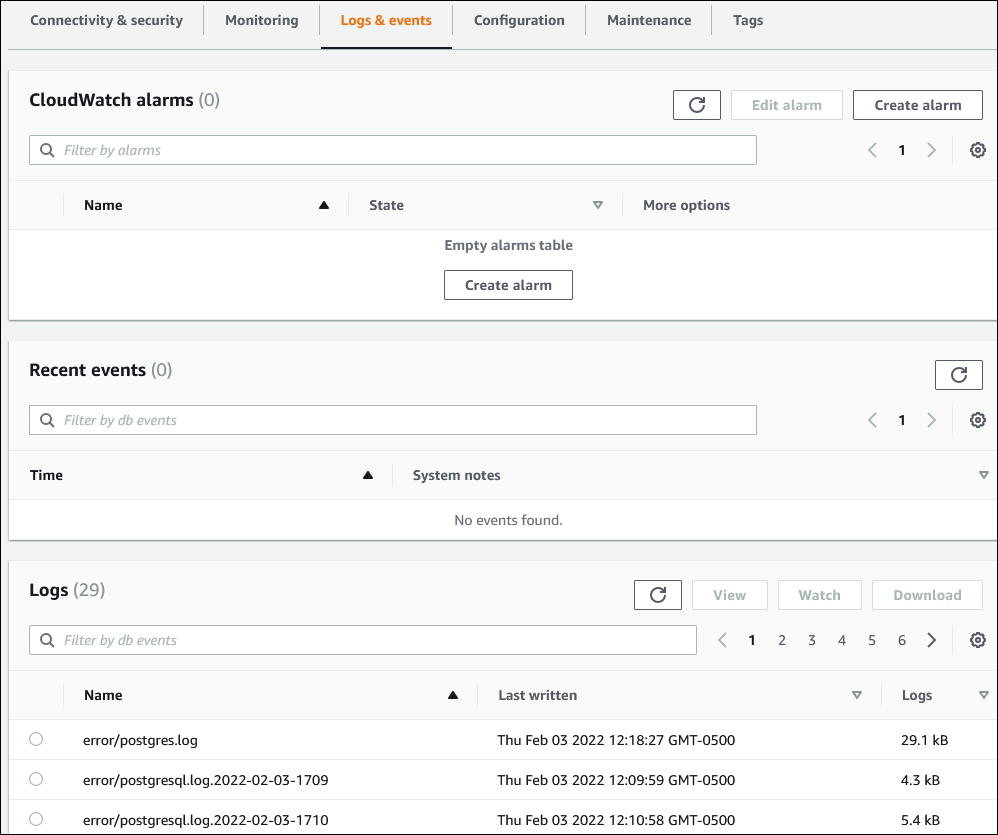Screen dimensions: 998x835
Task: Click the Watch button for logs
Action: click(x=819, y=594)
